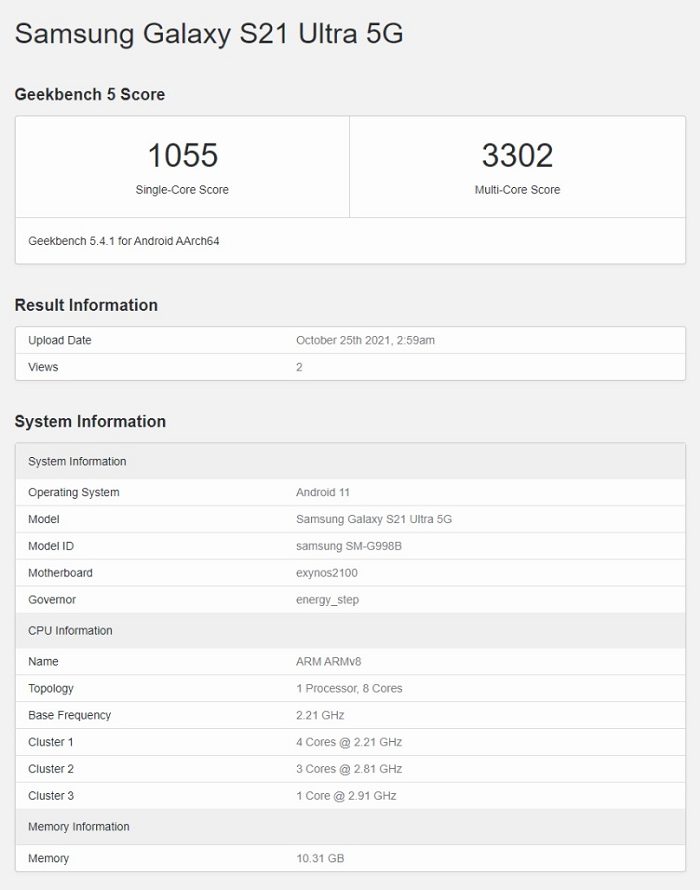Select the 10.31 GB memory value
This screenshot has width=700, height=890.
(320, 858)
